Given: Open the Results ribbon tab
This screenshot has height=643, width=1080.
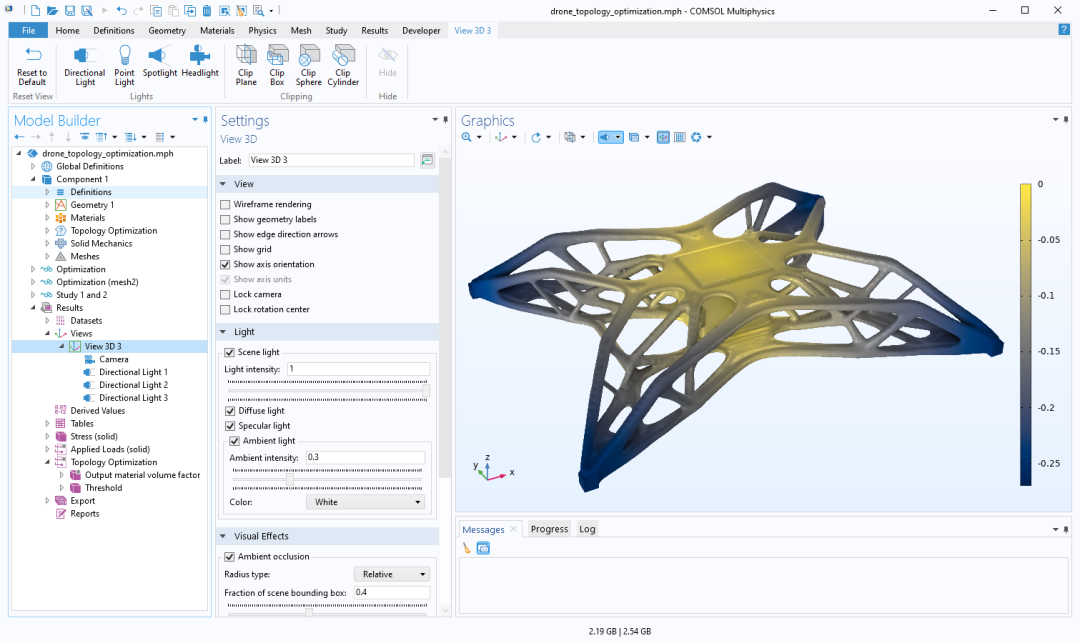Looking at the screenshot, I should tap(375, 30).
